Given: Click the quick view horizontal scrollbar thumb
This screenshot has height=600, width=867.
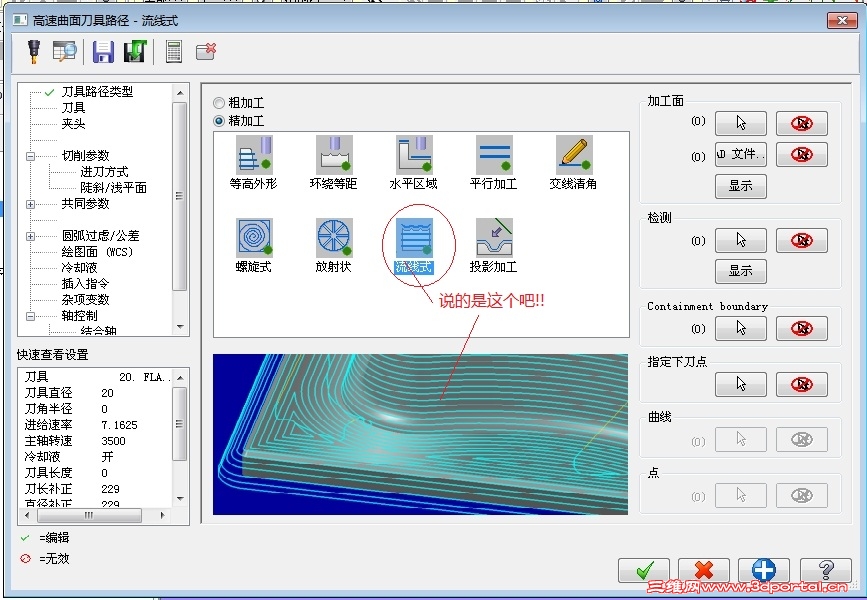Looking at the screenshot, I should [x=89, y=515].
